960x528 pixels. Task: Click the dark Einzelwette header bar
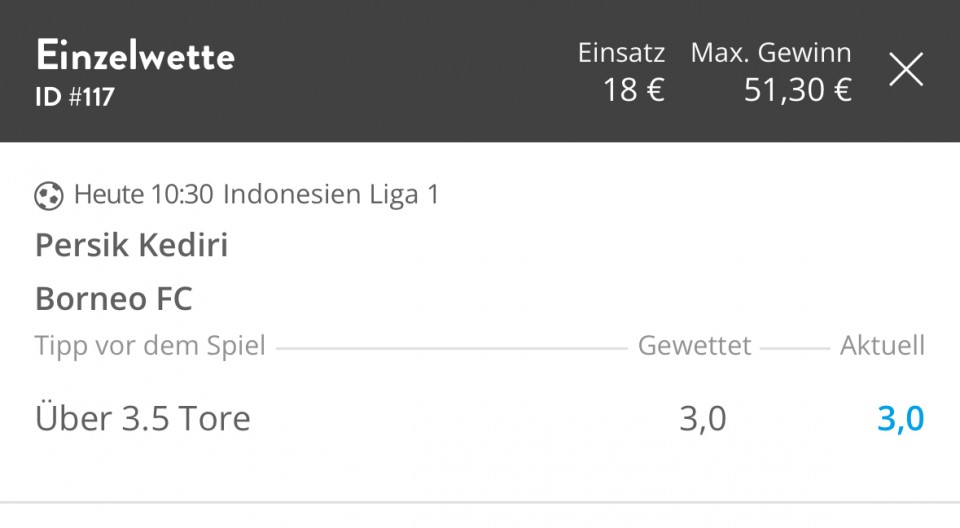[x=480, y=71]
